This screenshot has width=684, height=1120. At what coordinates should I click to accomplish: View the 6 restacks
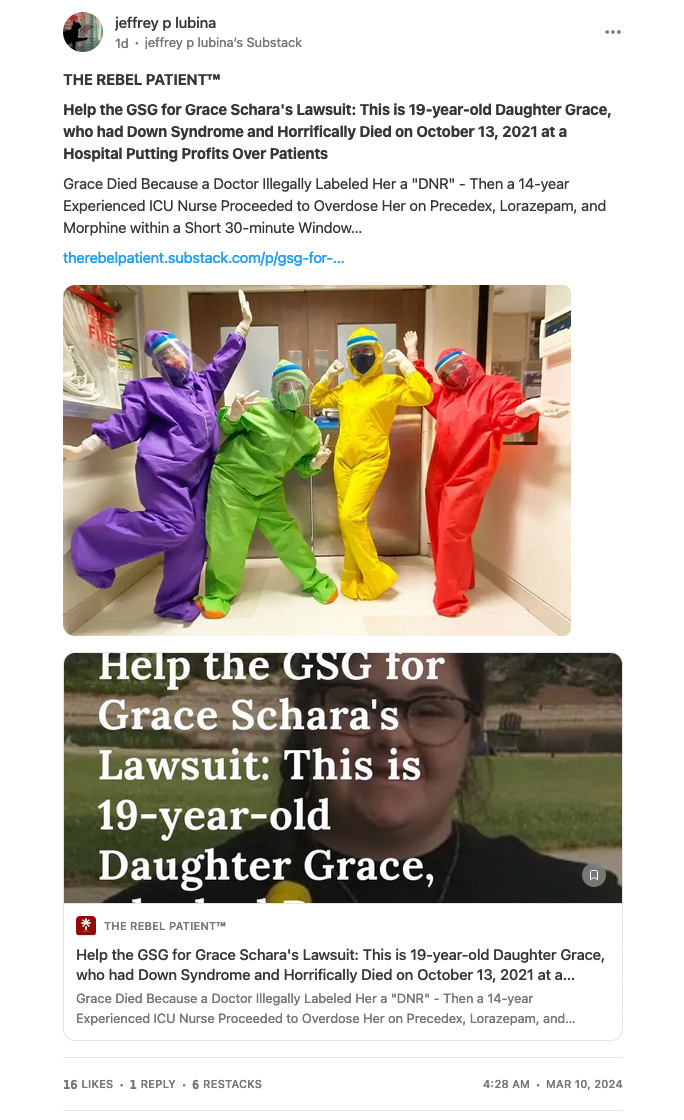tap(227, 1084)
